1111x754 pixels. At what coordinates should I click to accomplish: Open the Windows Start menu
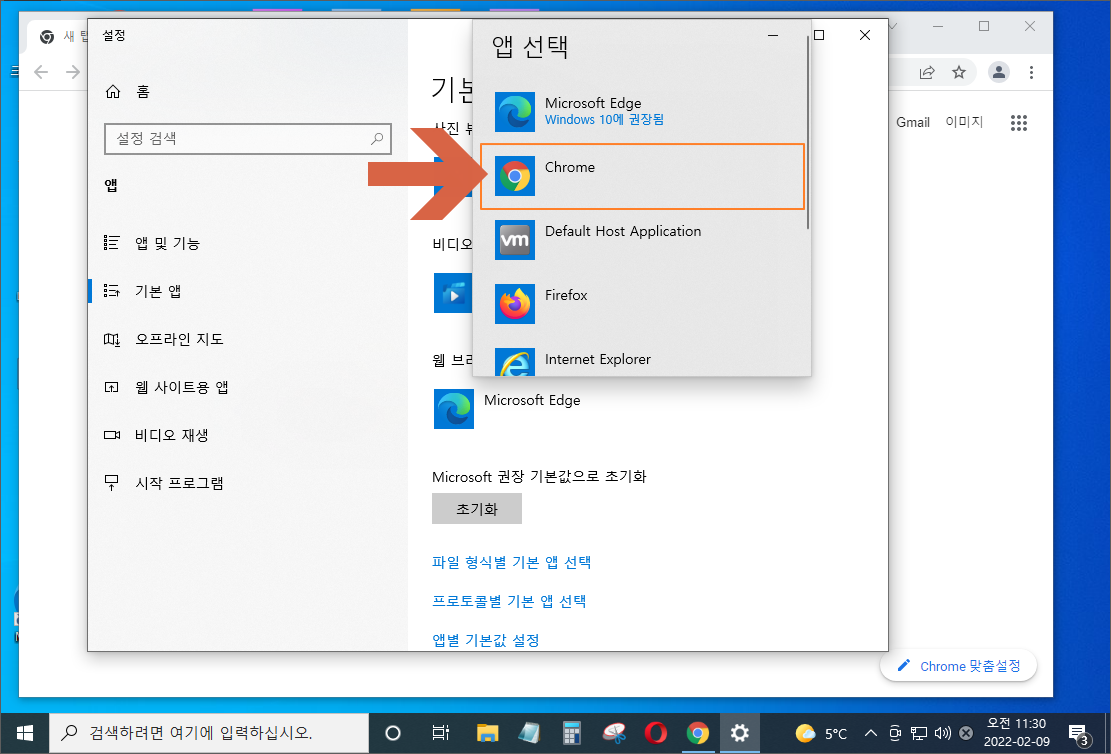24,733
